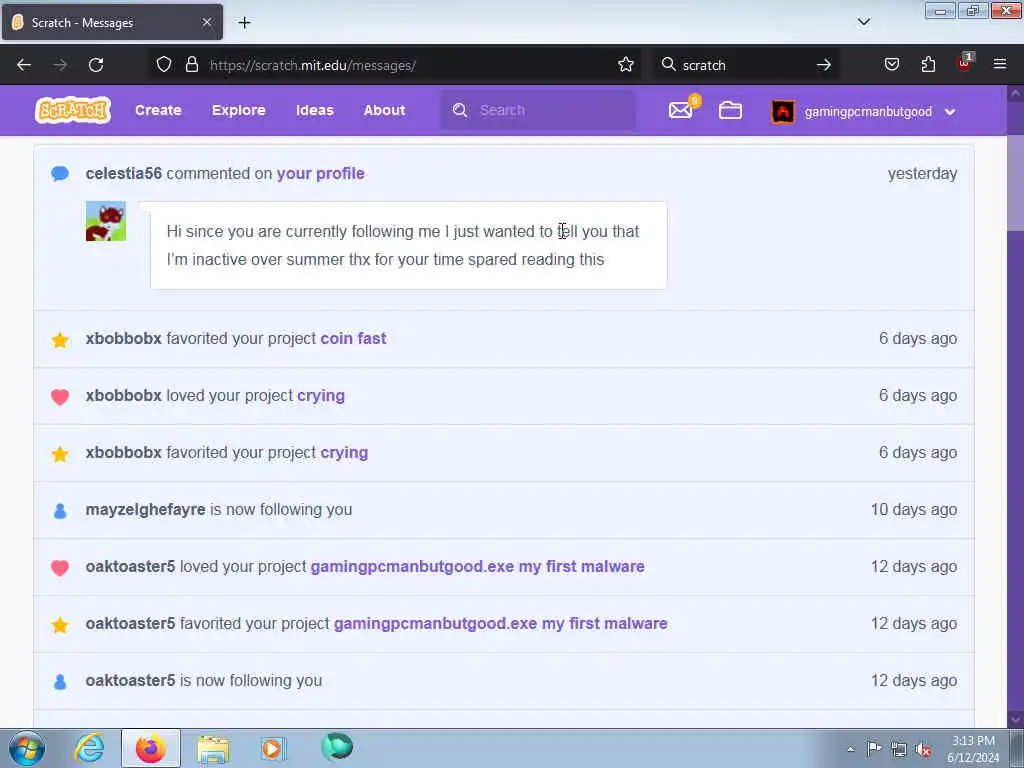Click the comment bubble icon beside celestia56
Viewport: 1024px width, 768px height.
60,174
